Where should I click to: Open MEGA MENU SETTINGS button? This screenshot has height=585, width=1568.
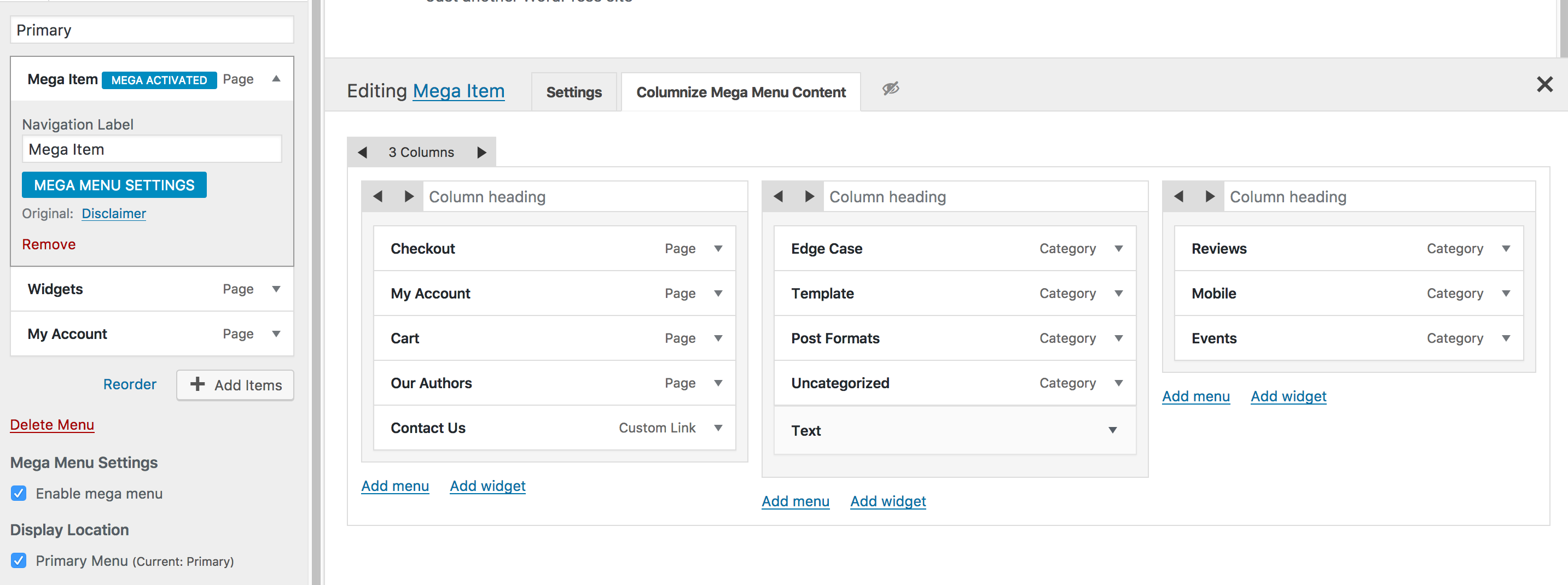coord(114,185)
